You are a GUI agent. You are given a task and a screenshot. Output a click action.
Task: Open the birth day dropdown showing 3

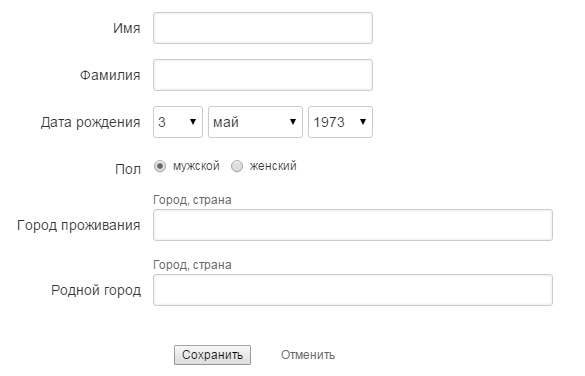pyautogui.click(x=178, y=122)
